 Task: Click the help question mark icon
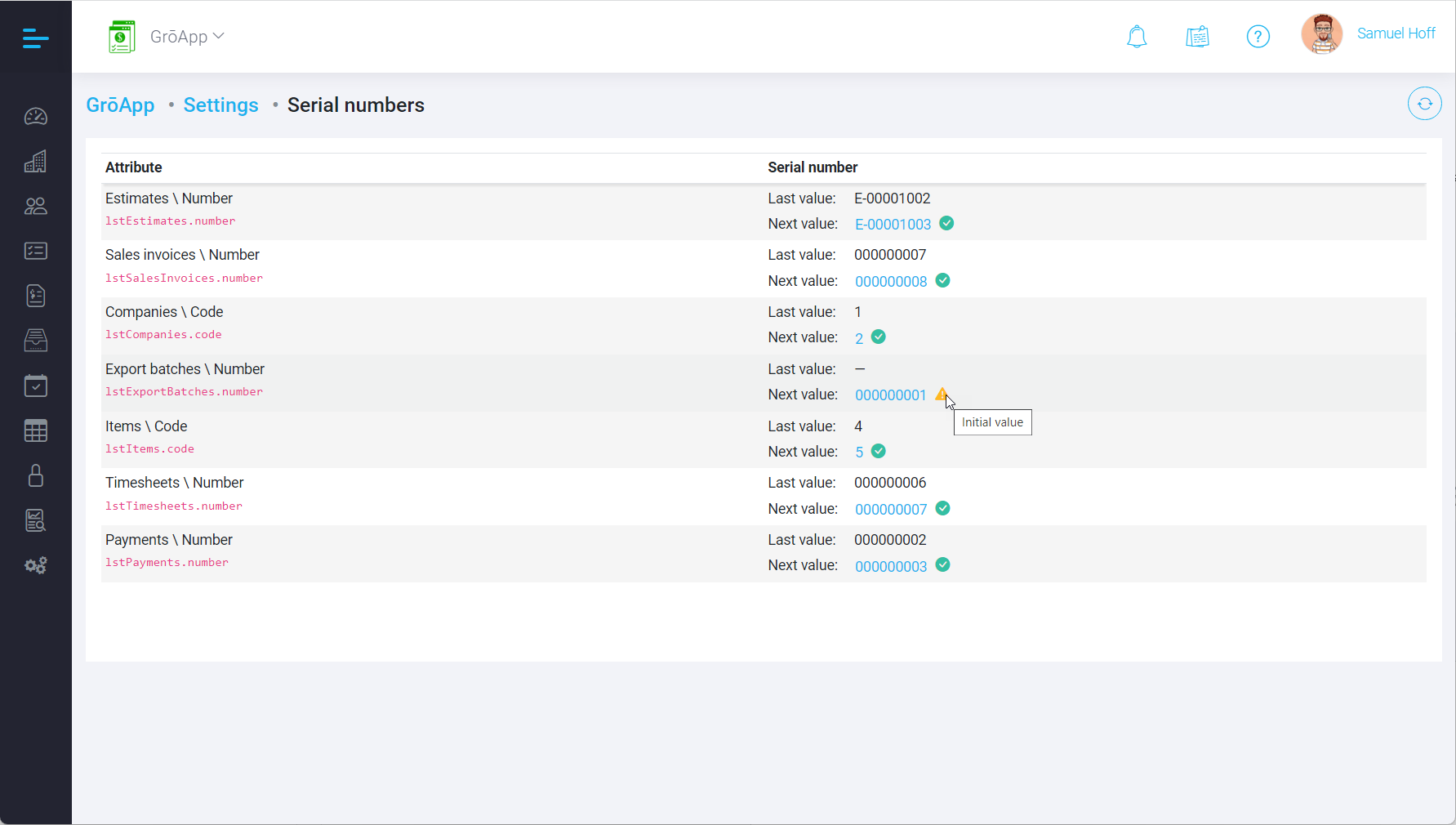(1258, 37)
